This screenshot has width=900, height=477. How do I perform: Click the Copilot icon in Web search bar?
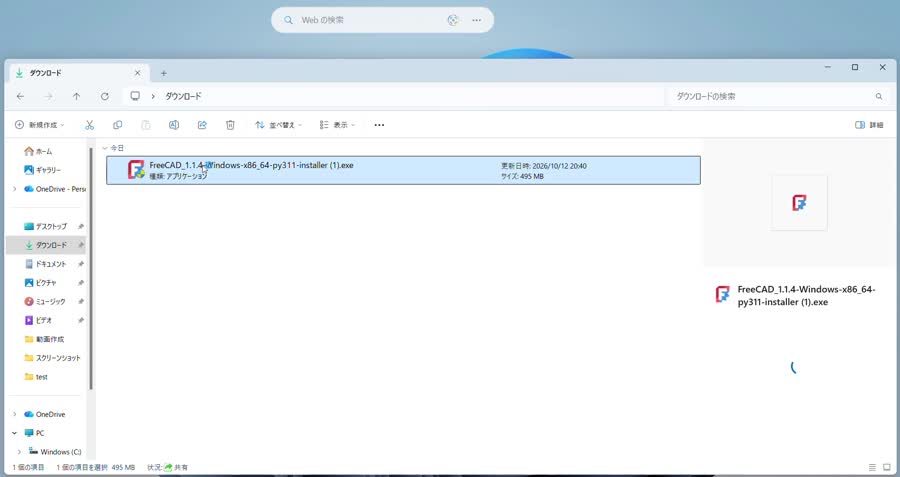453,20
